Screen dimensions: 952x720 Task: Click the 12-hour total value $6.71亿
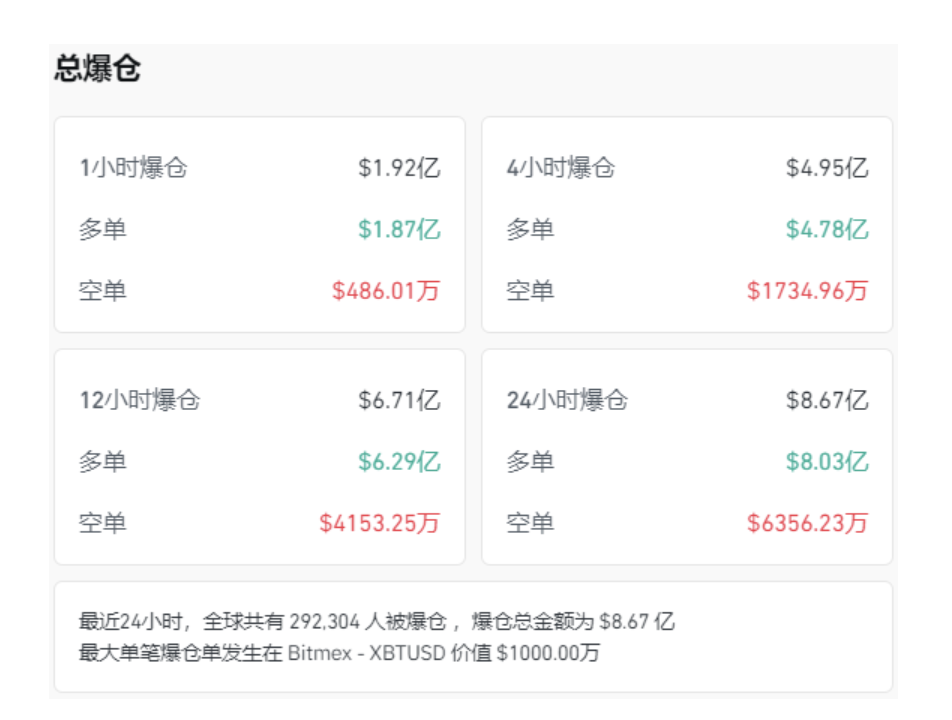399,400
